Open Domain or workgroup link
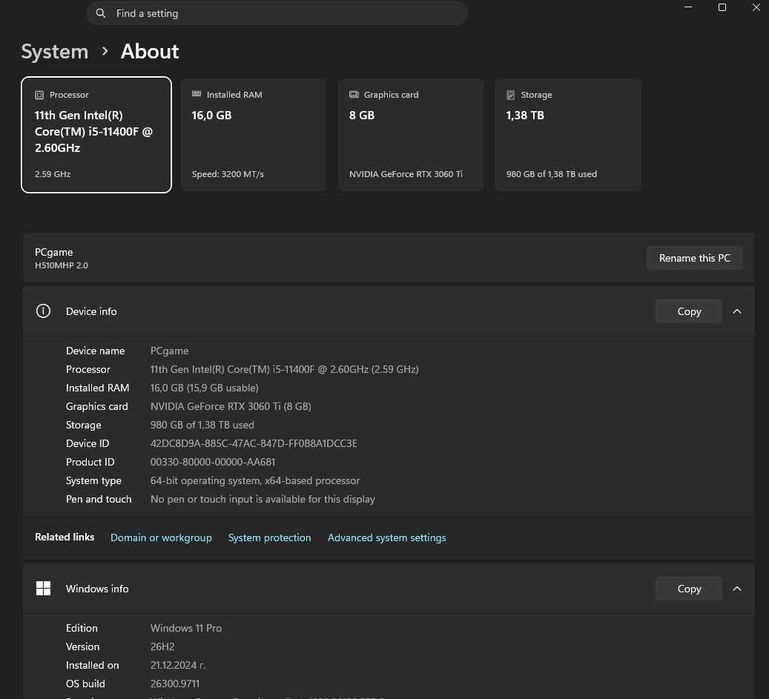769x699 pixels. [x=161, y=538]
